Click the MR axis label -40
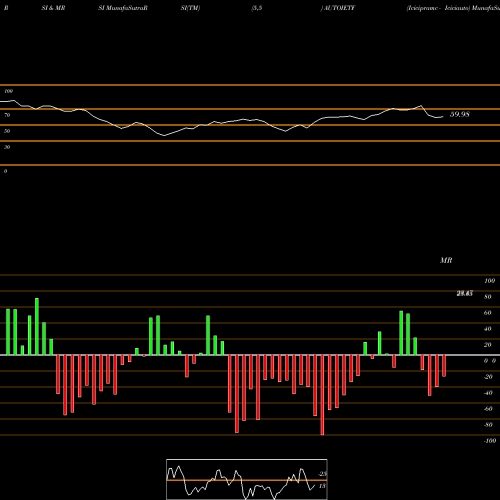This screenshot has height=500, width=500. [x=488, y=393]
